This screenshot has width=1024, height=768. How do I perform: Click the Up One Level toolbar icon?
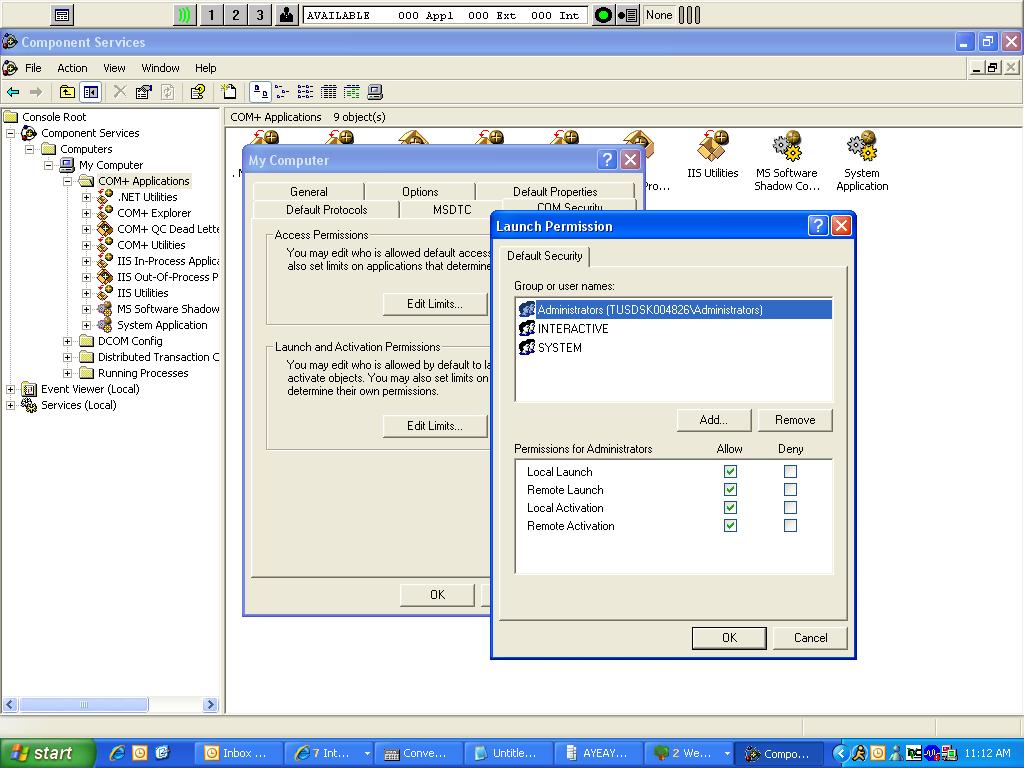point(67,92)
